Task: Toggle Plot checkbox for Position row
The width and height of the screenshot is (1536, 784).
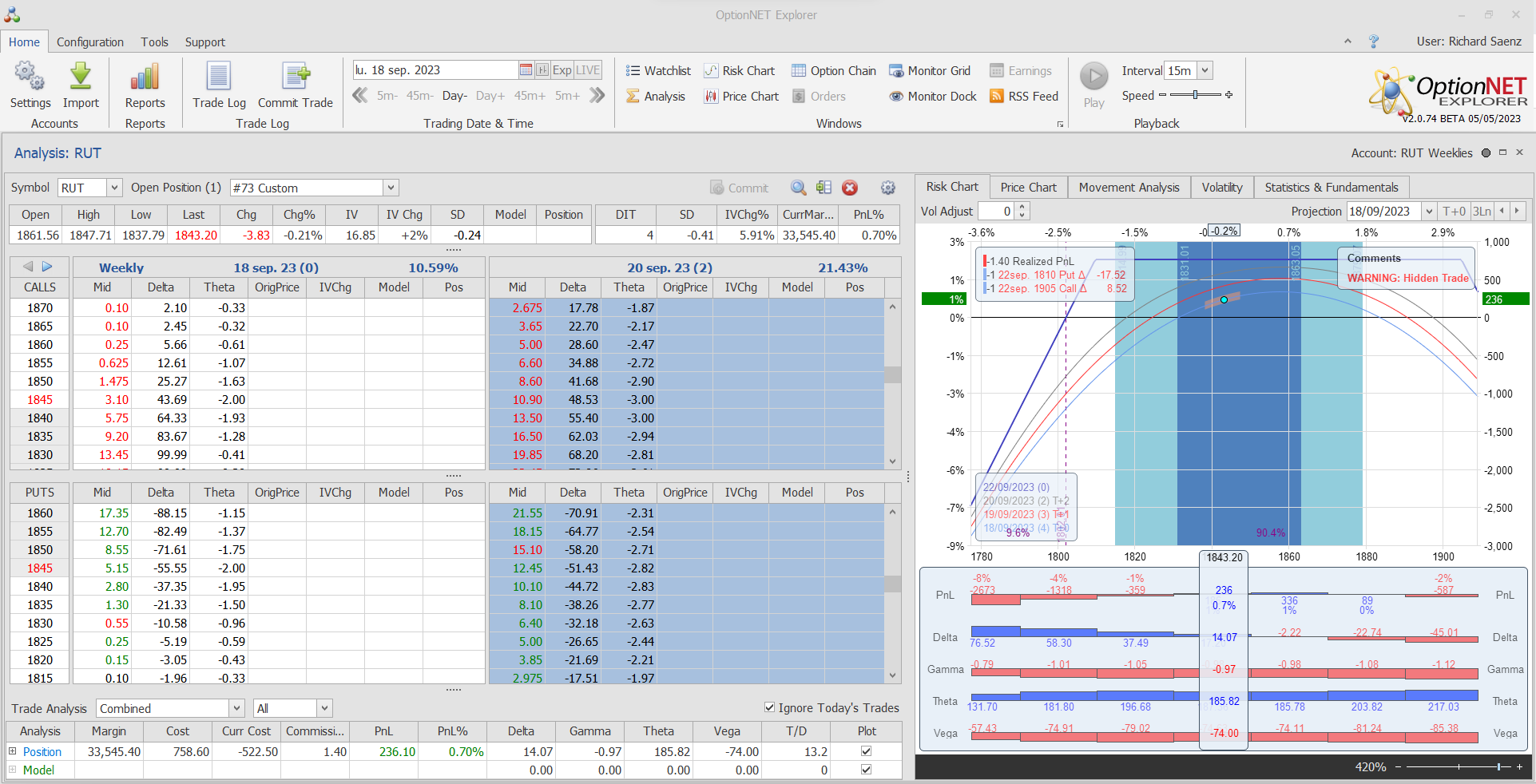Action: (x=866, y=751)
